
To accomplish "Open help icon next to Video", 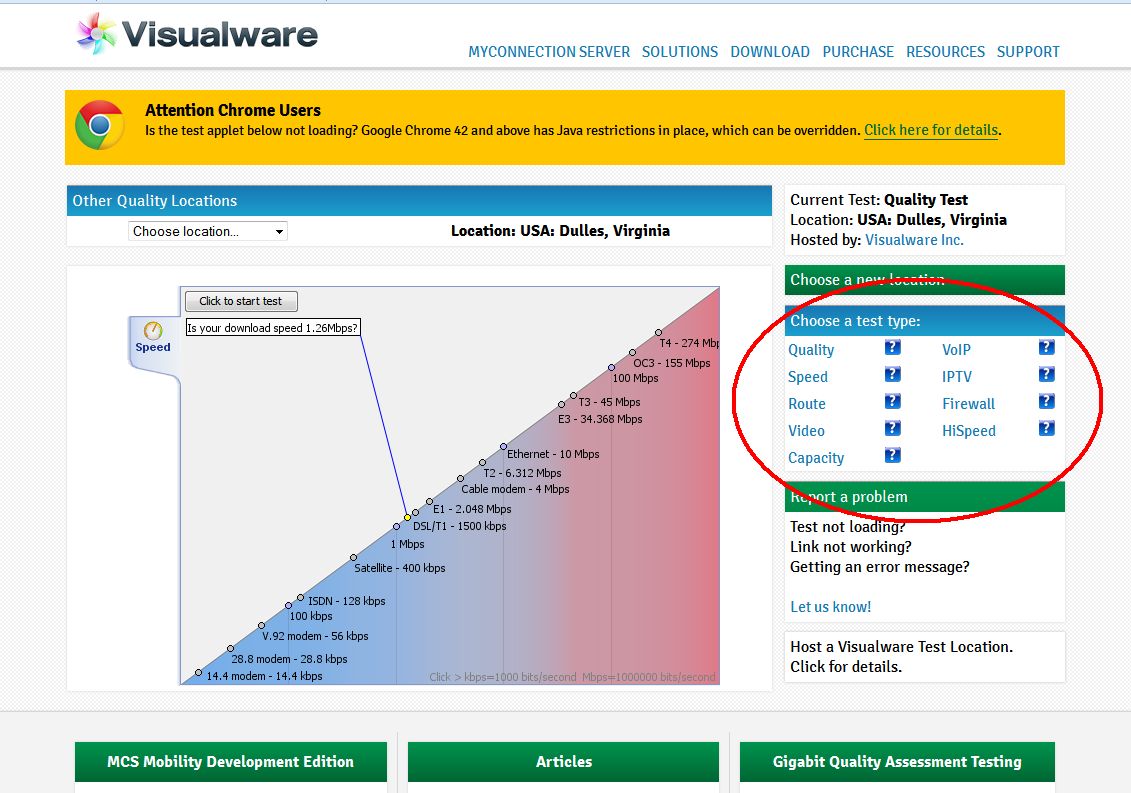I will (892, 429).
